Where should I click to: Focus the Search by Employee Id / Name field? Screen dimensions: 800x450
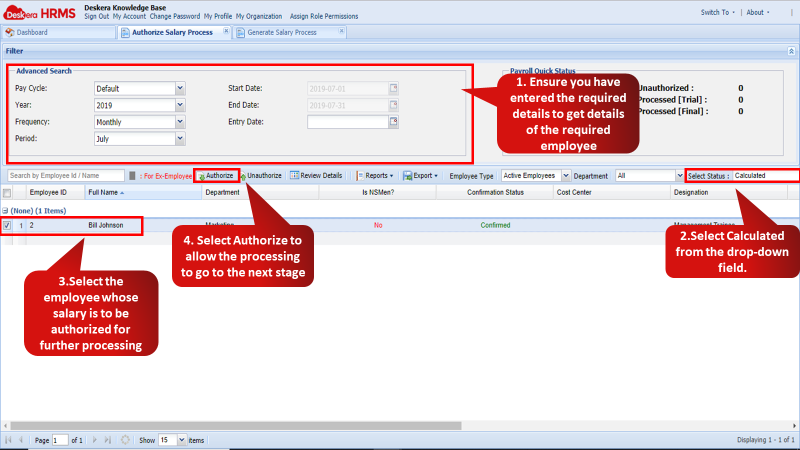[x=66, y=176]
